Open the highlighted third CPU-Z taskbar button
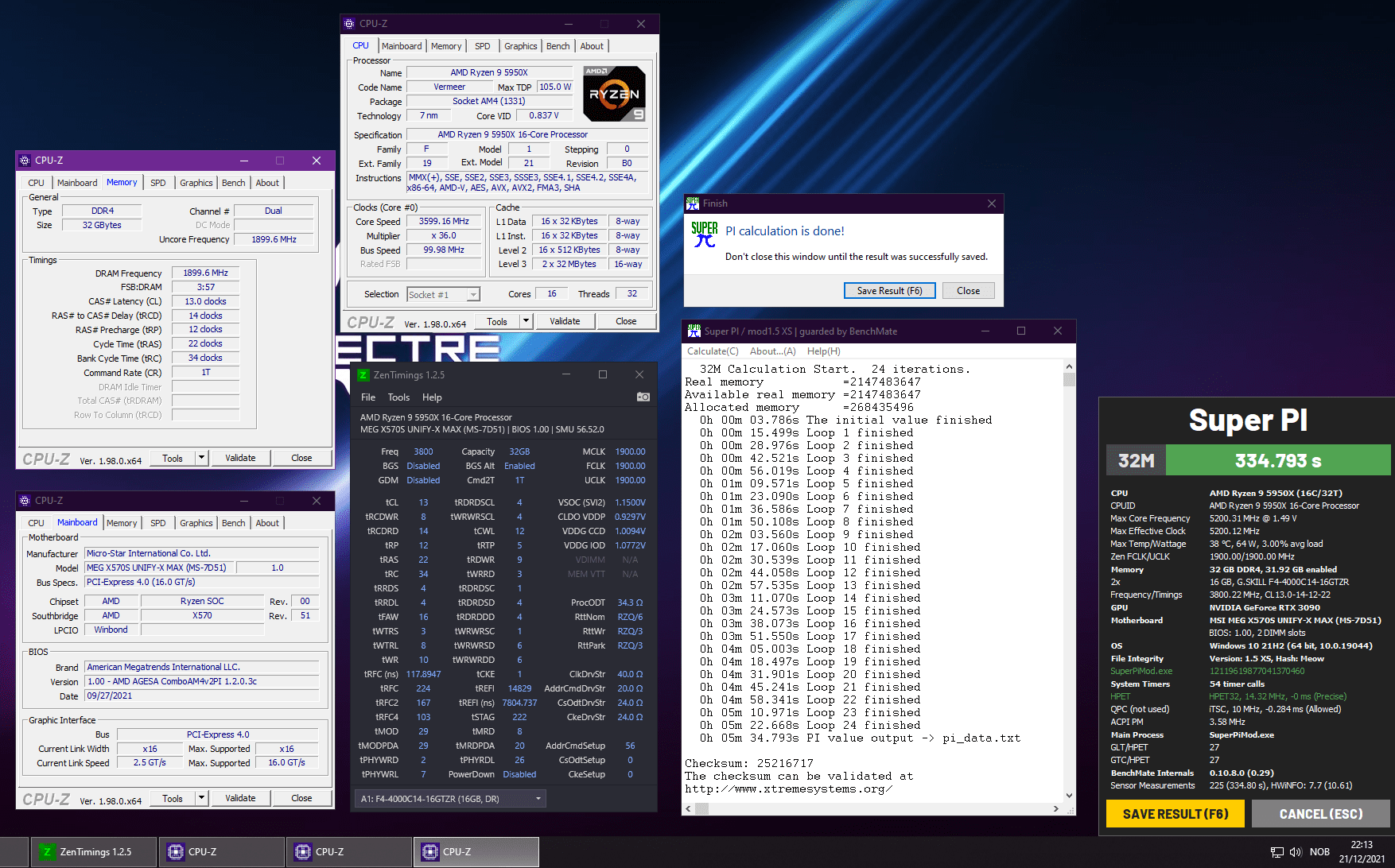 pos(476,851)
